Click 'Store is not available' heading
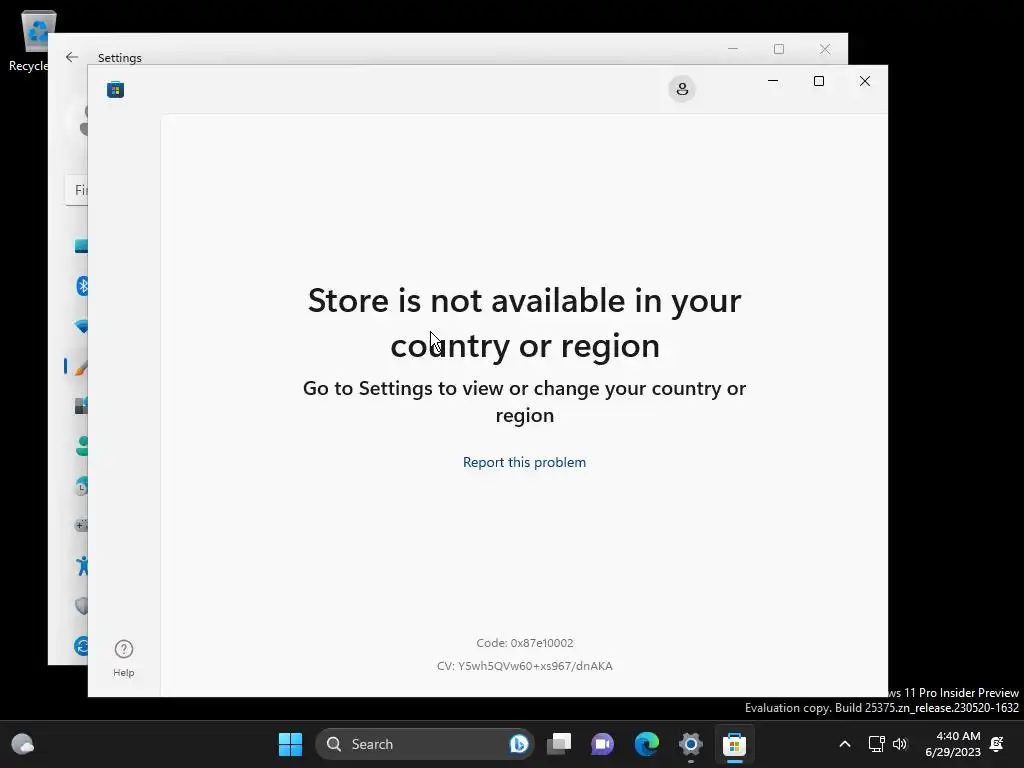The height and width of the screenshot is (768, 1024). pos(524,323)
